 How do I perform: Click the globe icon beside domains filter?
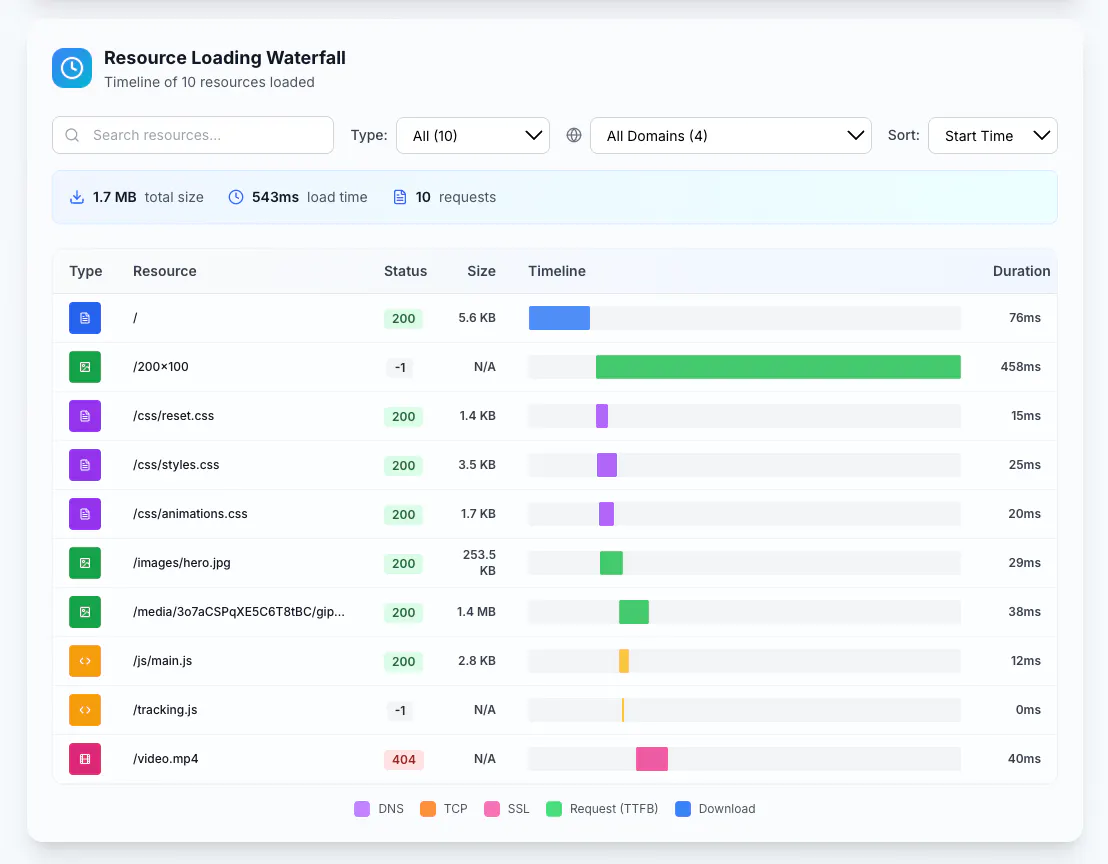pyautogui.click(x=574, y=135)
